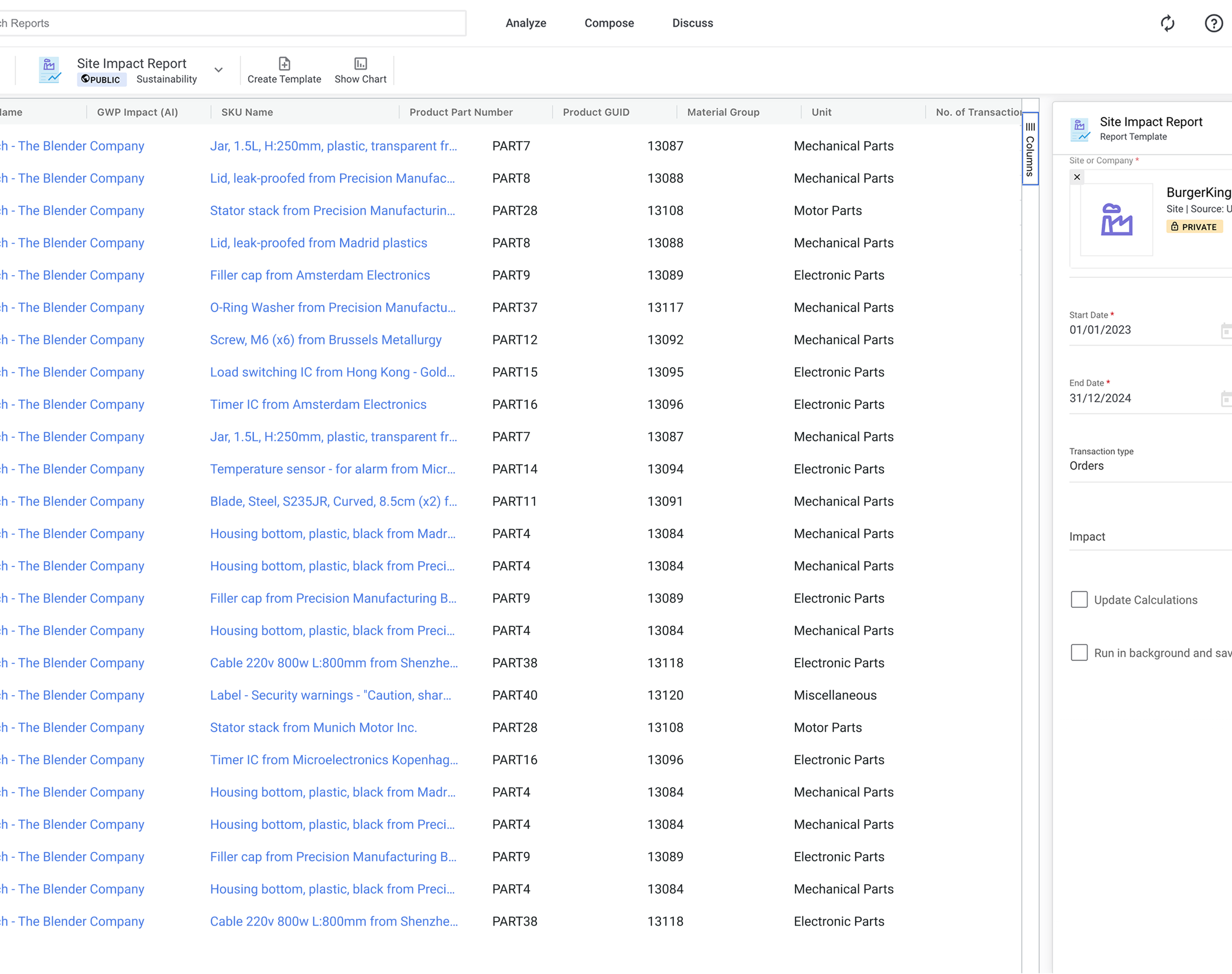Select PART15 part number cell
The height and width of the screenshot is (974, 1232).
[514, 372]
